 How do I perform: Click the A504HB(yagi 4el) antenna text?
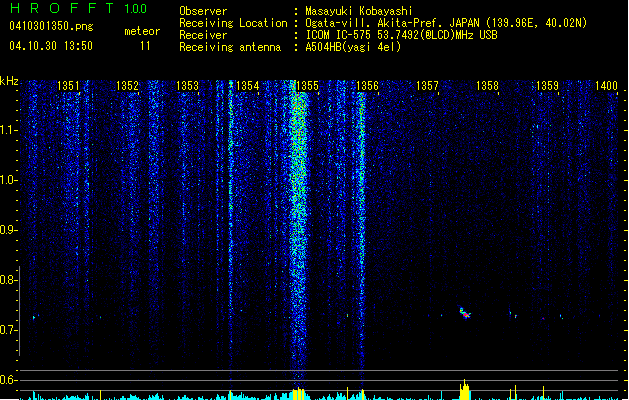[353, 47]
